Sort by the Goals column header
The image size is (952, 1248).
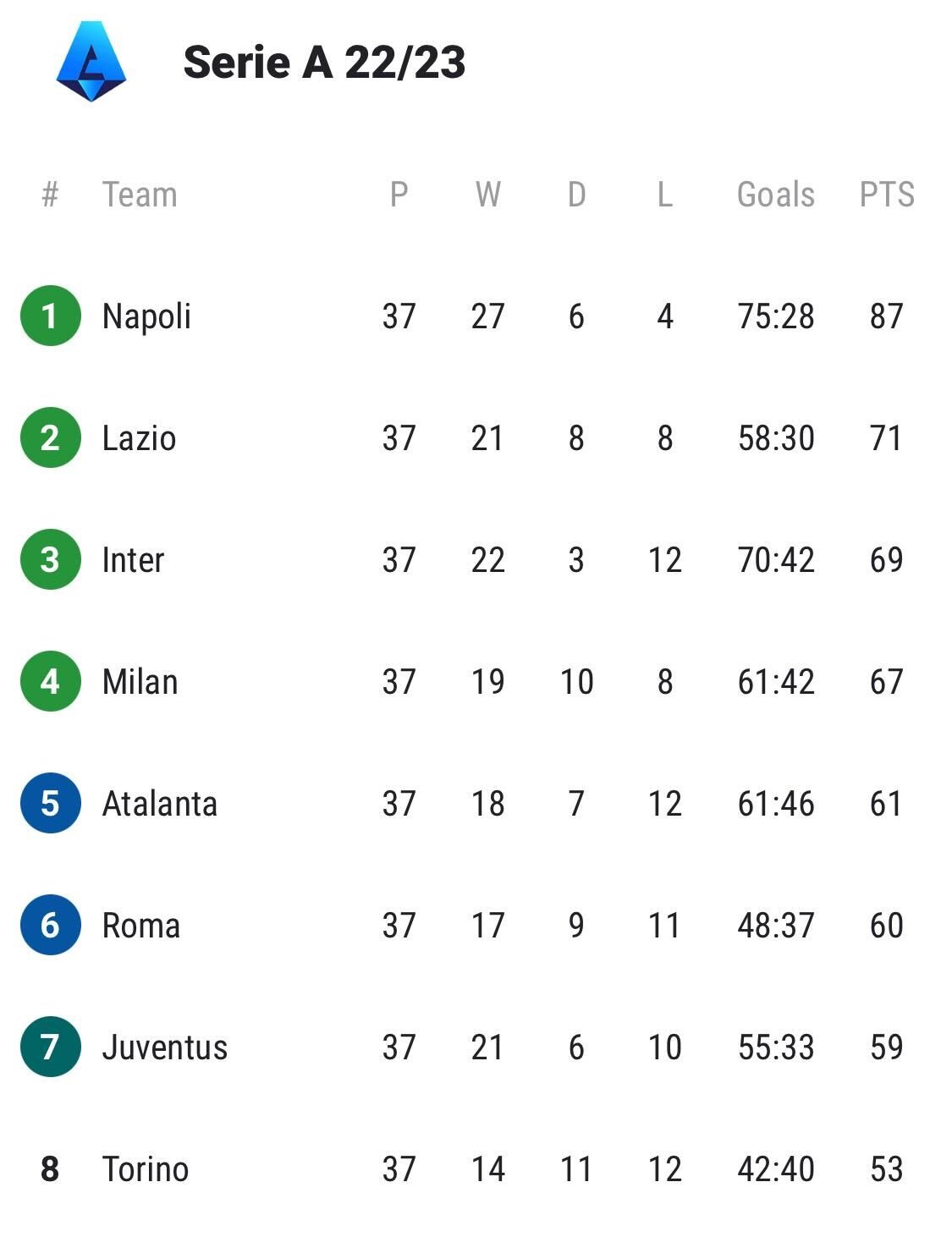pos(775,195)
